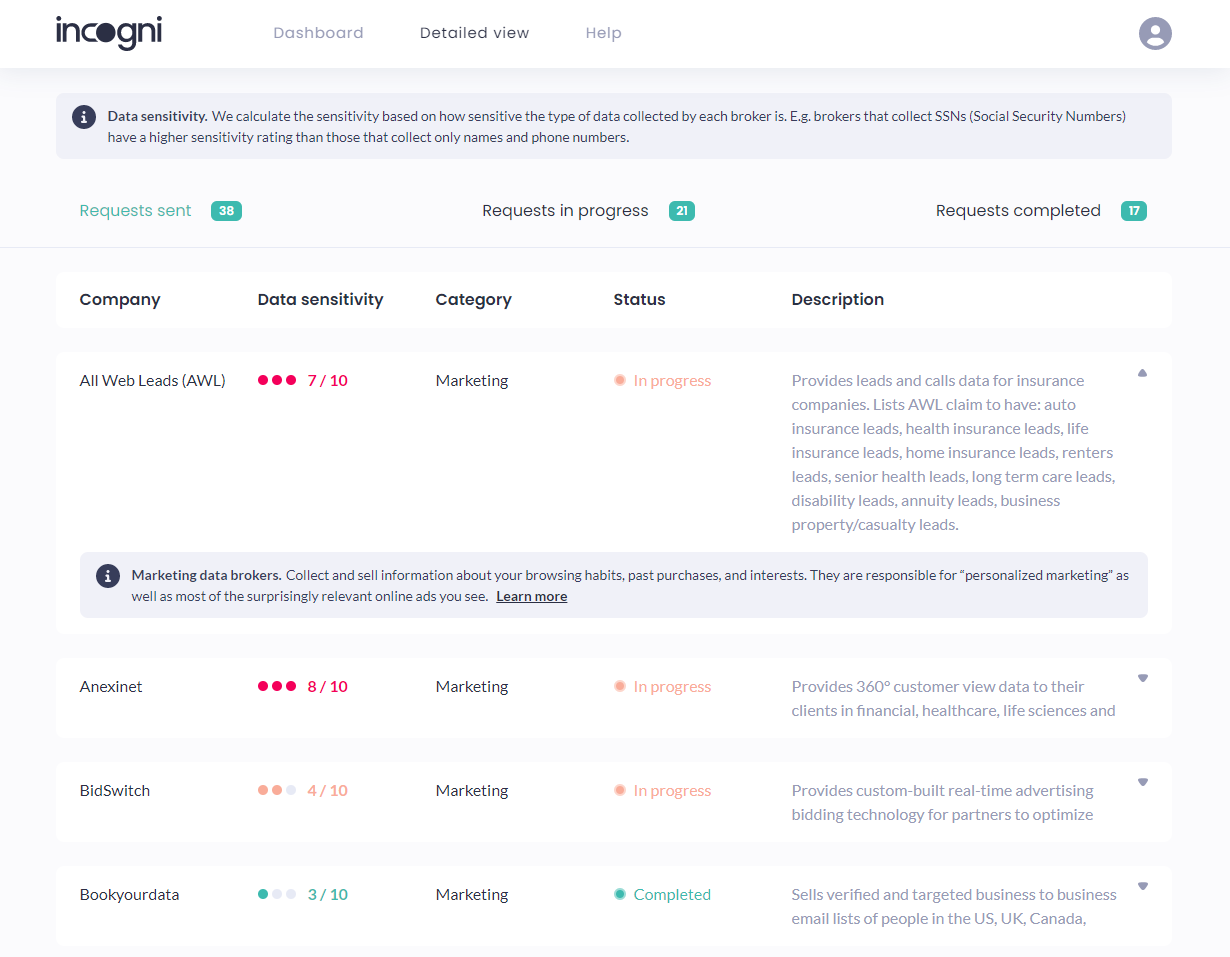
Task: Click the Bookyourdata Completed status dot
Action: pyautogui.click(x=620, y=894)
